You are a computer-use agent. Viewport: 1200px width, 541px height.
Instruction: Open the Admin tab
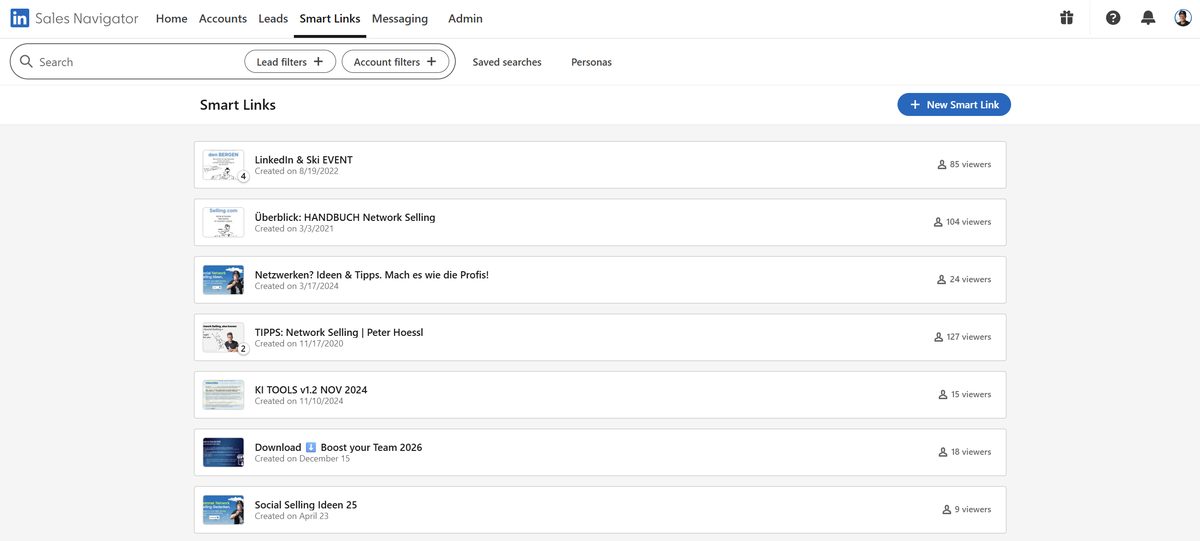(465, 18)
